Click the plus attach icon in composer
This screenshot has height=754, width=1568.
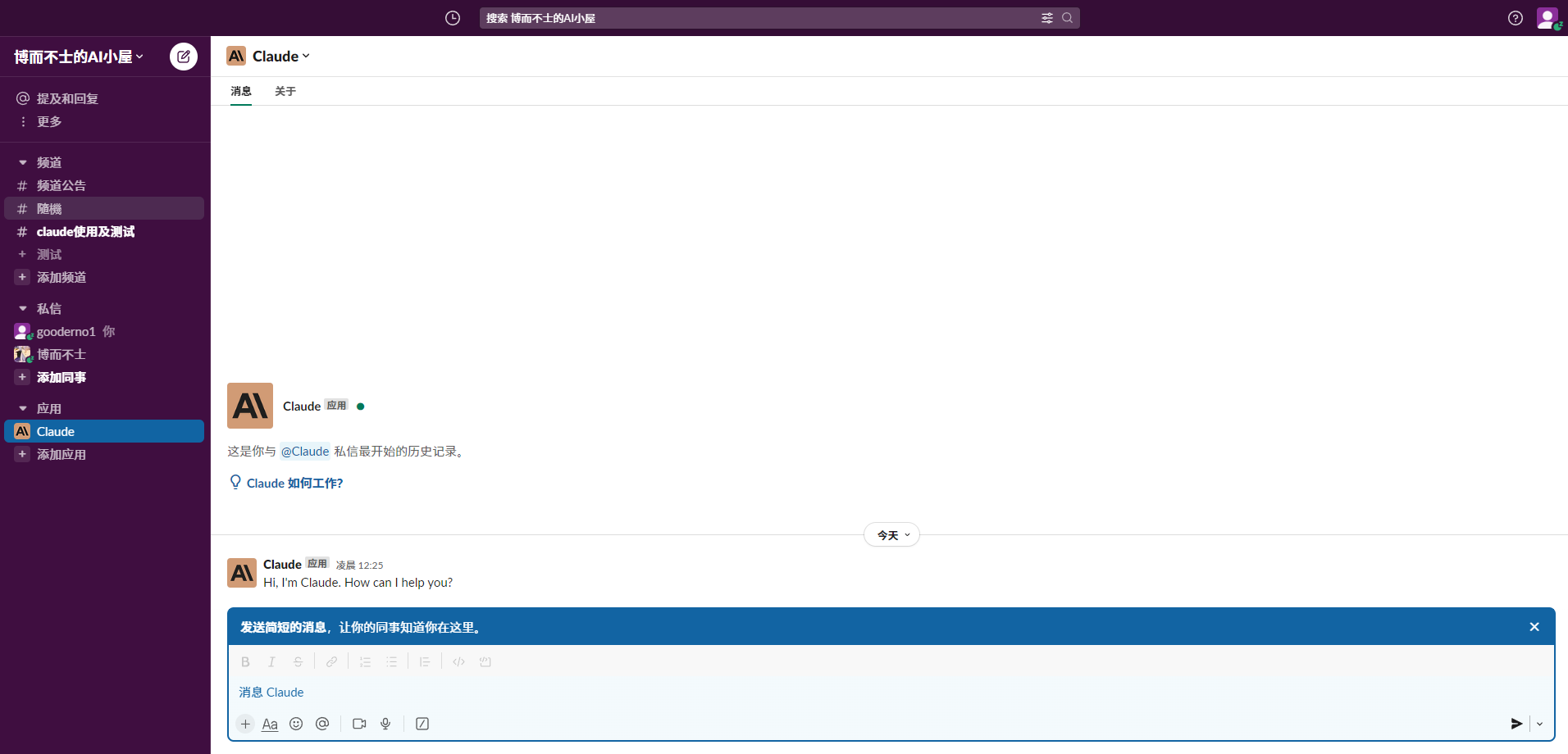click(x=245, y=724)
